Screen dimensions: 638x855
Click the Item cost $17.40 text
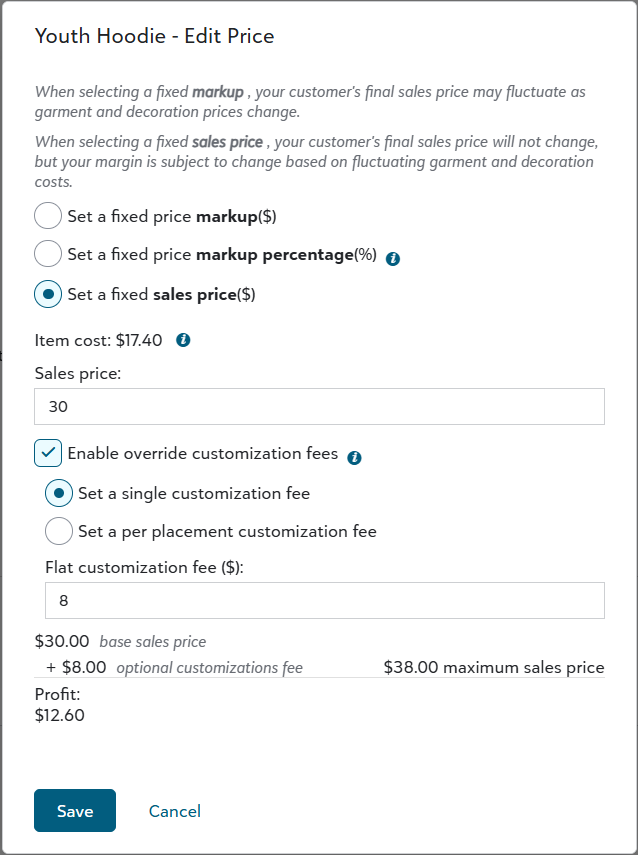(100, 340)
